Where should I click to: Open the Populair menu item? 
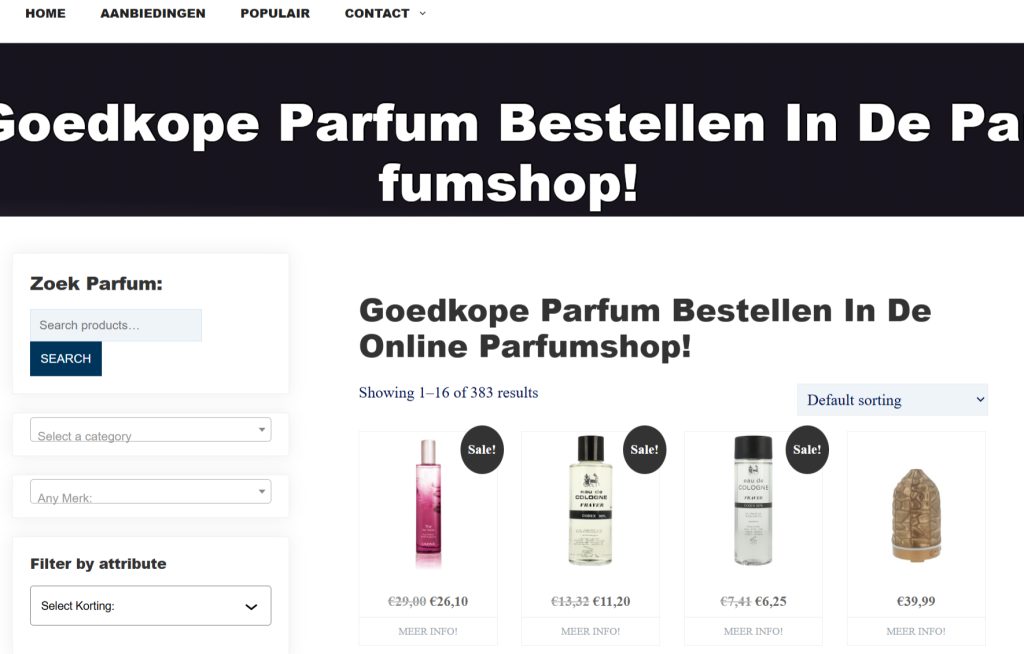click(x=275, y=13)
